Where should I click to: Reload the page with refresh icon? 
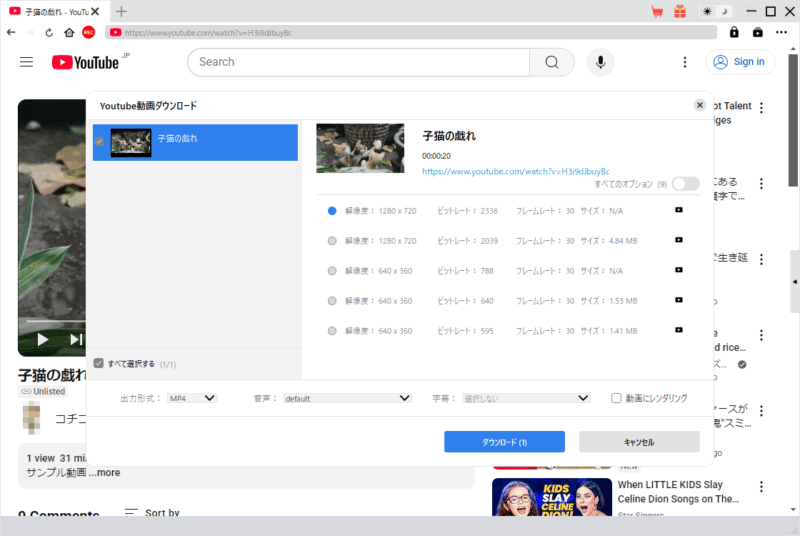pos(49,33)
